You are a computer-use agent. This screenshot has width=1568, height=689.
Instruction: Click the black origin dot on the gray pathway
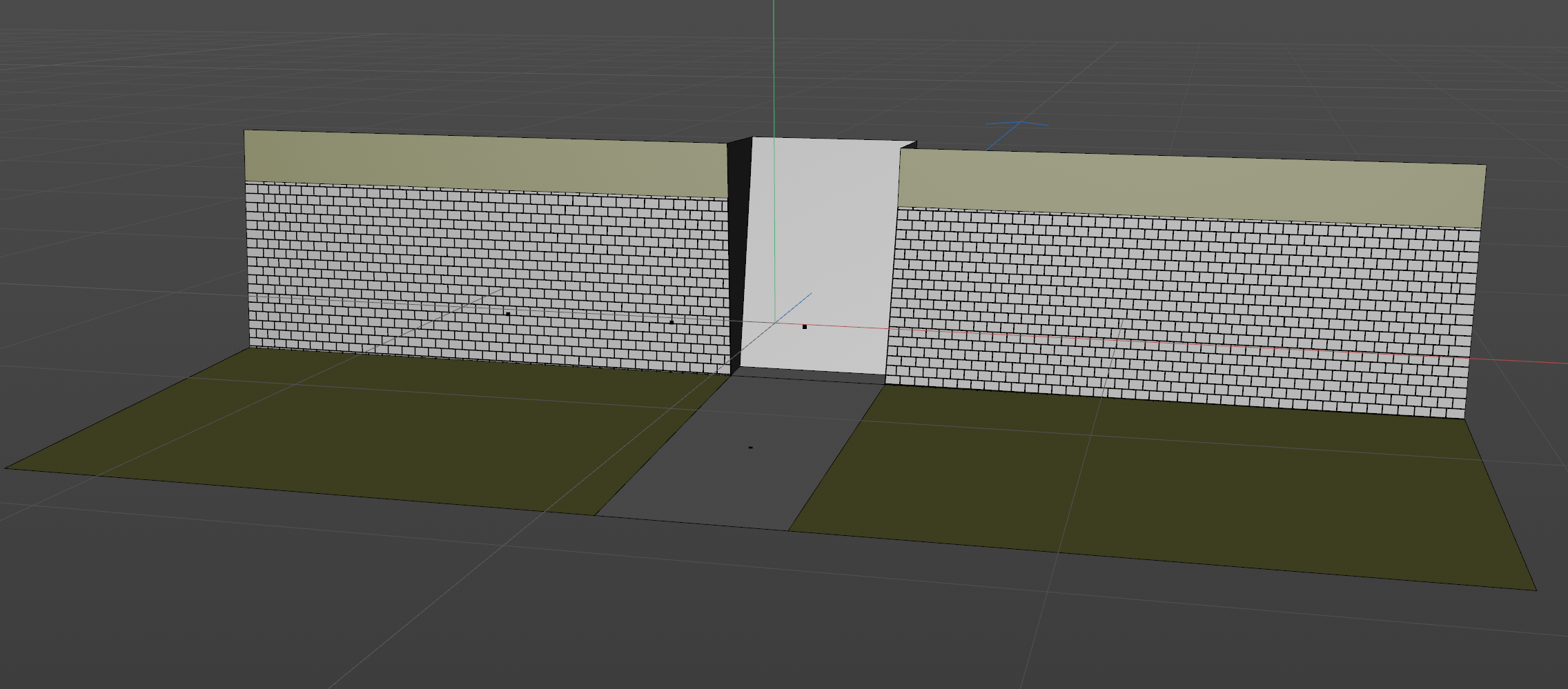coord(751,448)
